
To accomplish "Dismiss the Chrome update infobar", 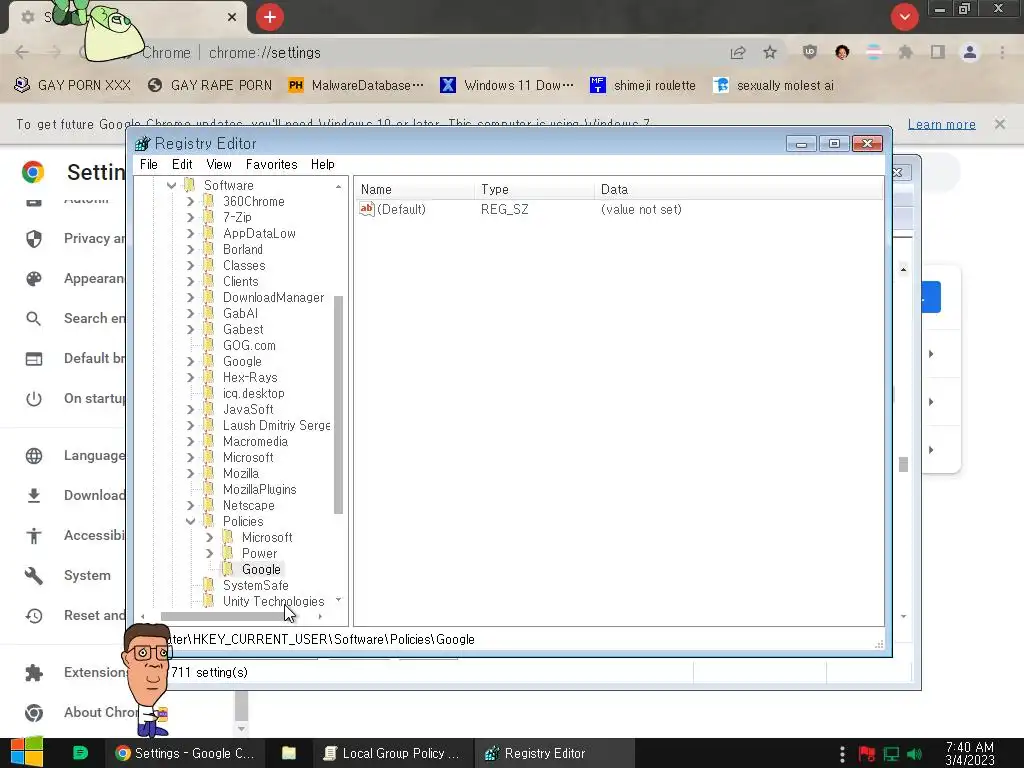I will (x=1000, y=123).
